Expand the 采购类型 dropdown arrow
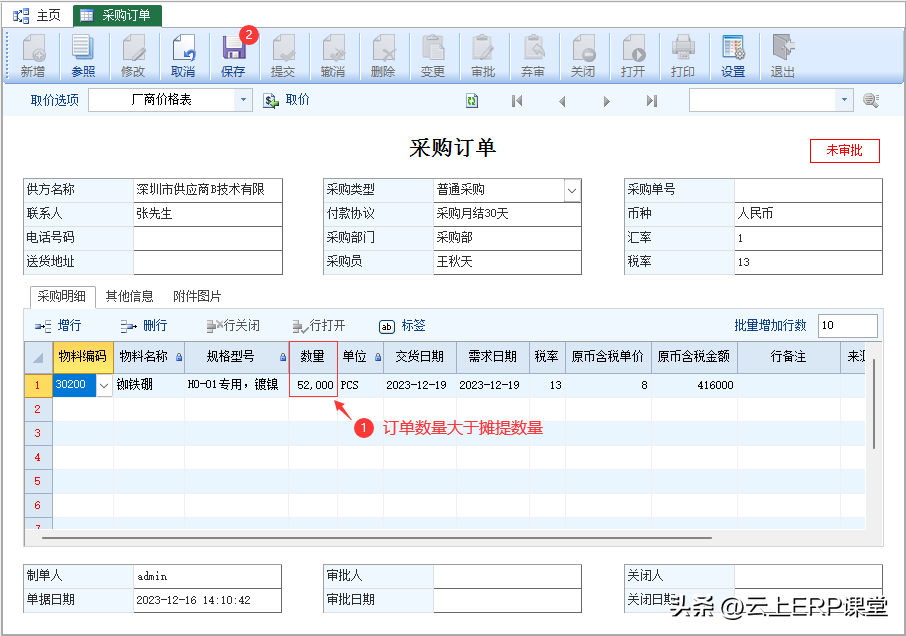This screenshot has width=906, height=636. tap(571, 190)
